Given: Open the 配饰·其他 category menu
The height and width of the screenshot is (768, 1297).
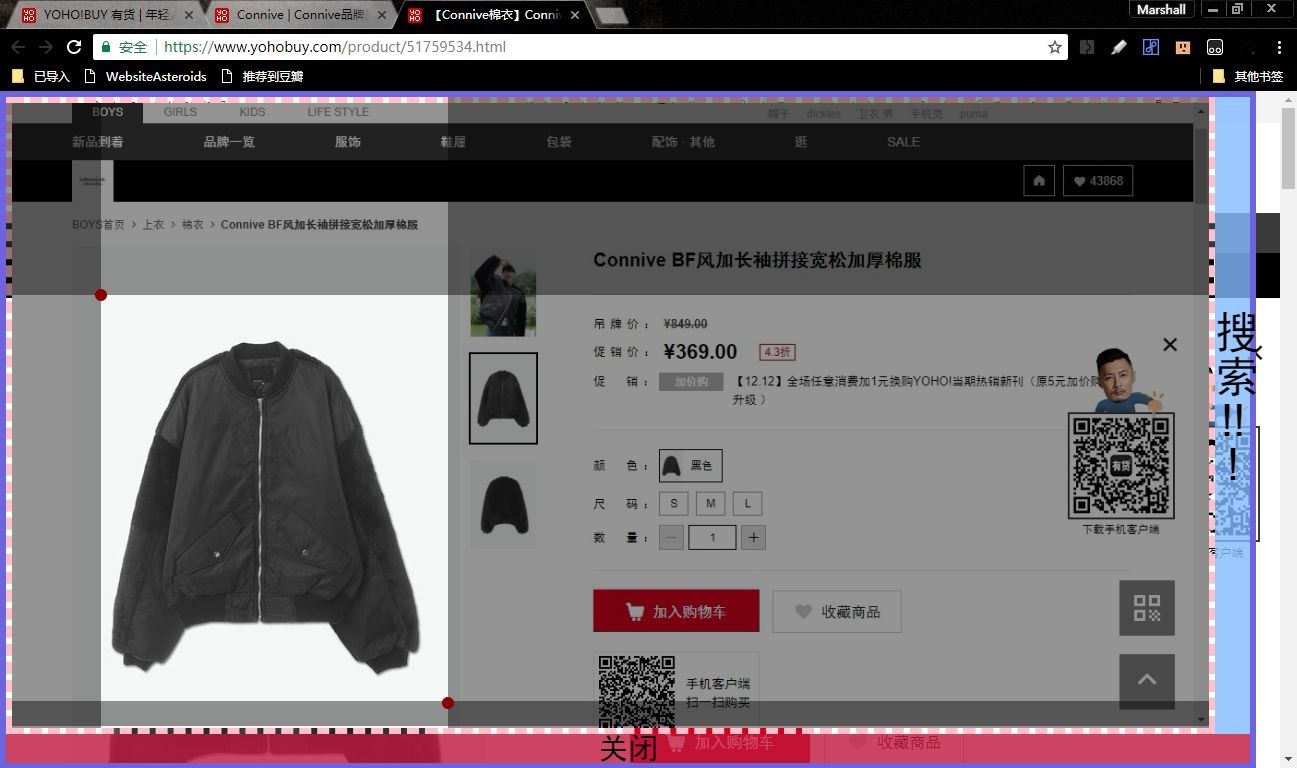Looking at the screenshot, I should pyautogui.click(x=683, y=142).
